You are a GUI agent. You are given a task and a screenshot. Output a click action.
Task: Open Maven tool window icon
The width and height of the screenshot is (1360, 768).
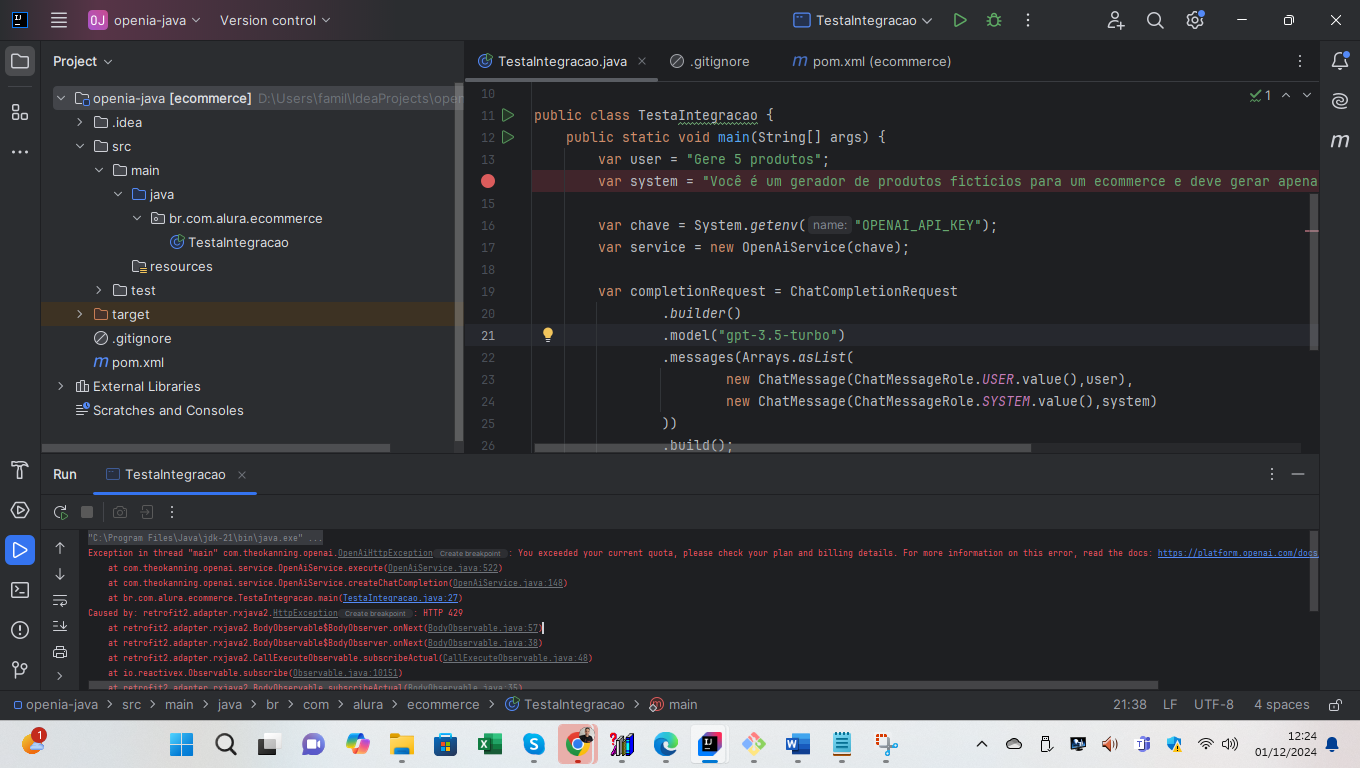[1340, 141]
